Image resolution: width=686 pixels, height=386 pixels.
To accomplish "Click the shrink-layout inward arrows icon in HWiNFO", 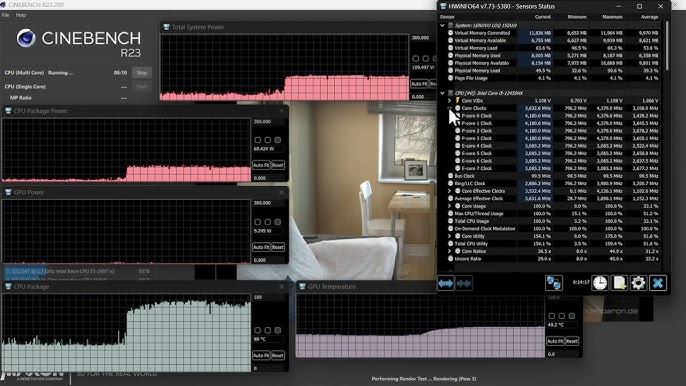I will click(x=464, y=284).
